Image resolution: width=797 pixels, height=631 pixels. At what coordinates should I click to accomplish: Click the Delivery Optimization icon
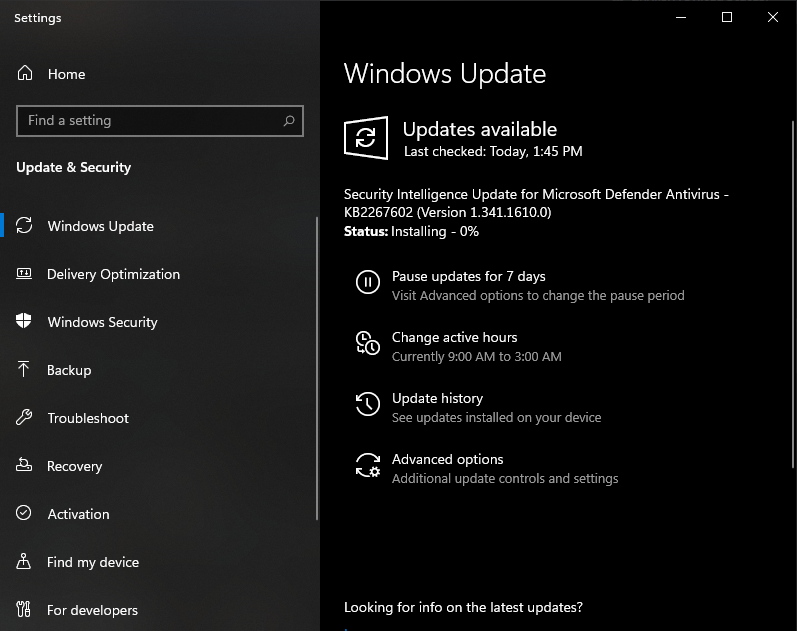click(24, 274)
